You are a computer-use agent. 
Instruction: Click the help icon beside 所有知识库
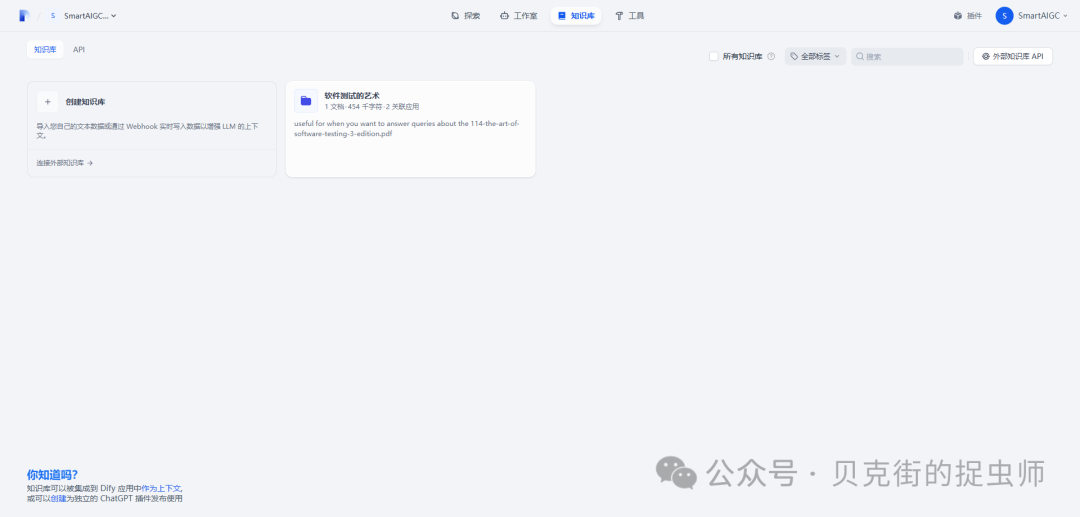[x=771, y=56]
